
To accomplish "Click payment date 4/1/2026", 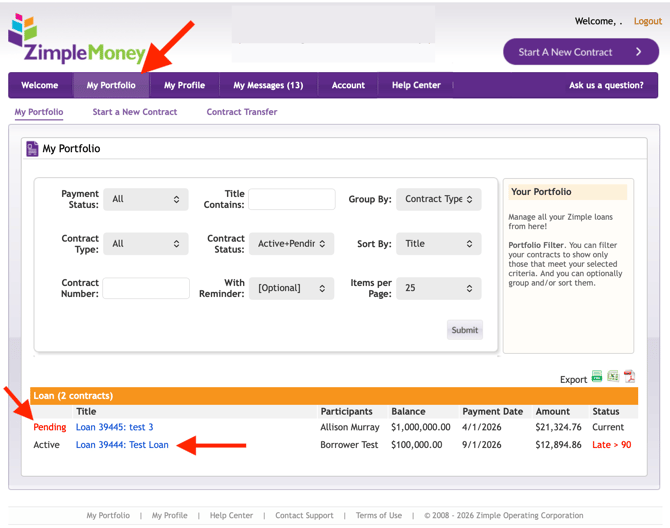I will point(482,427).
